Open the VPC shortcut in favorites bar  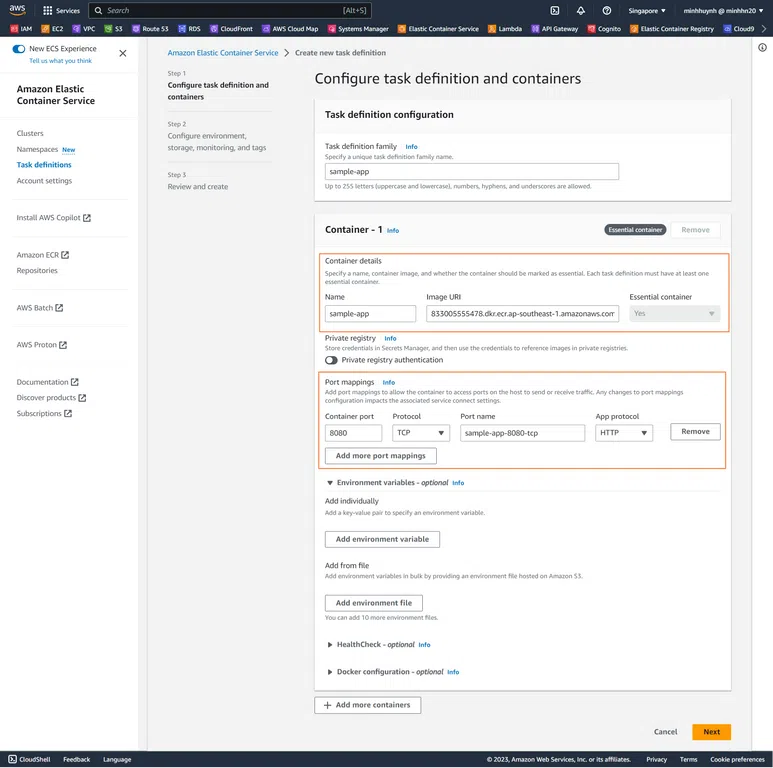84,29
